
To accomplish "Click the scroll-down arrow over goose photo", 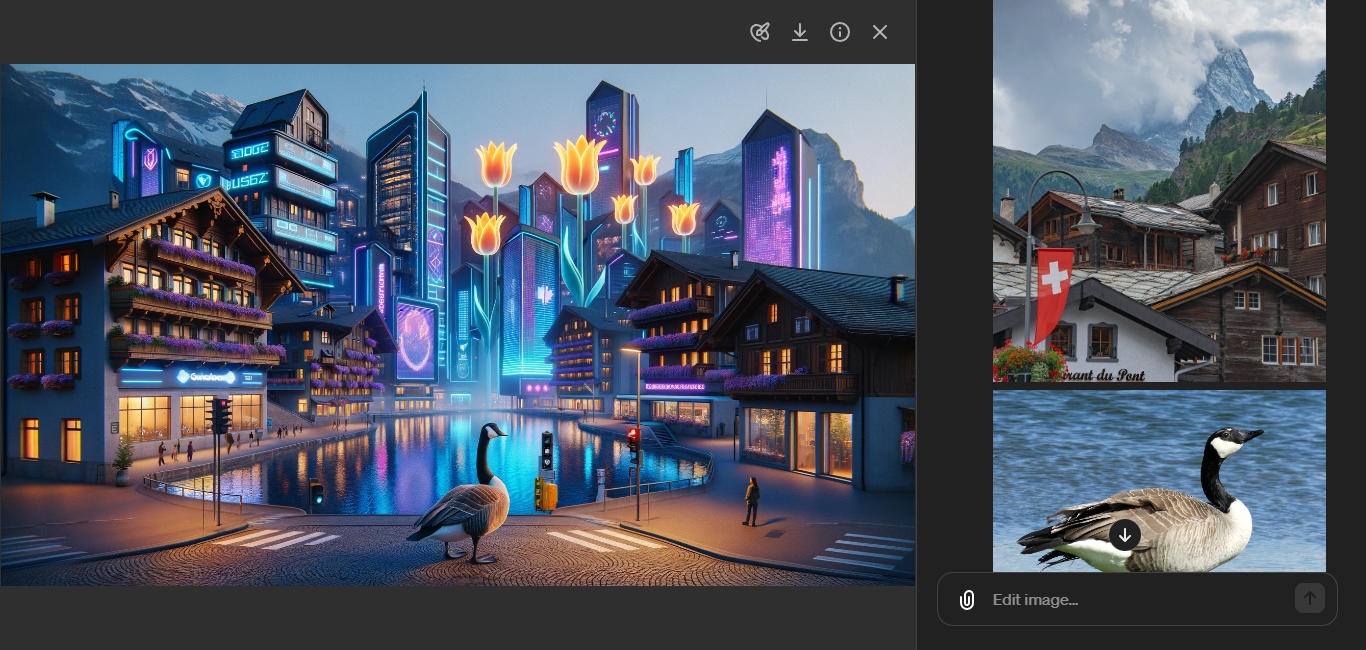I will point(1125,535).
